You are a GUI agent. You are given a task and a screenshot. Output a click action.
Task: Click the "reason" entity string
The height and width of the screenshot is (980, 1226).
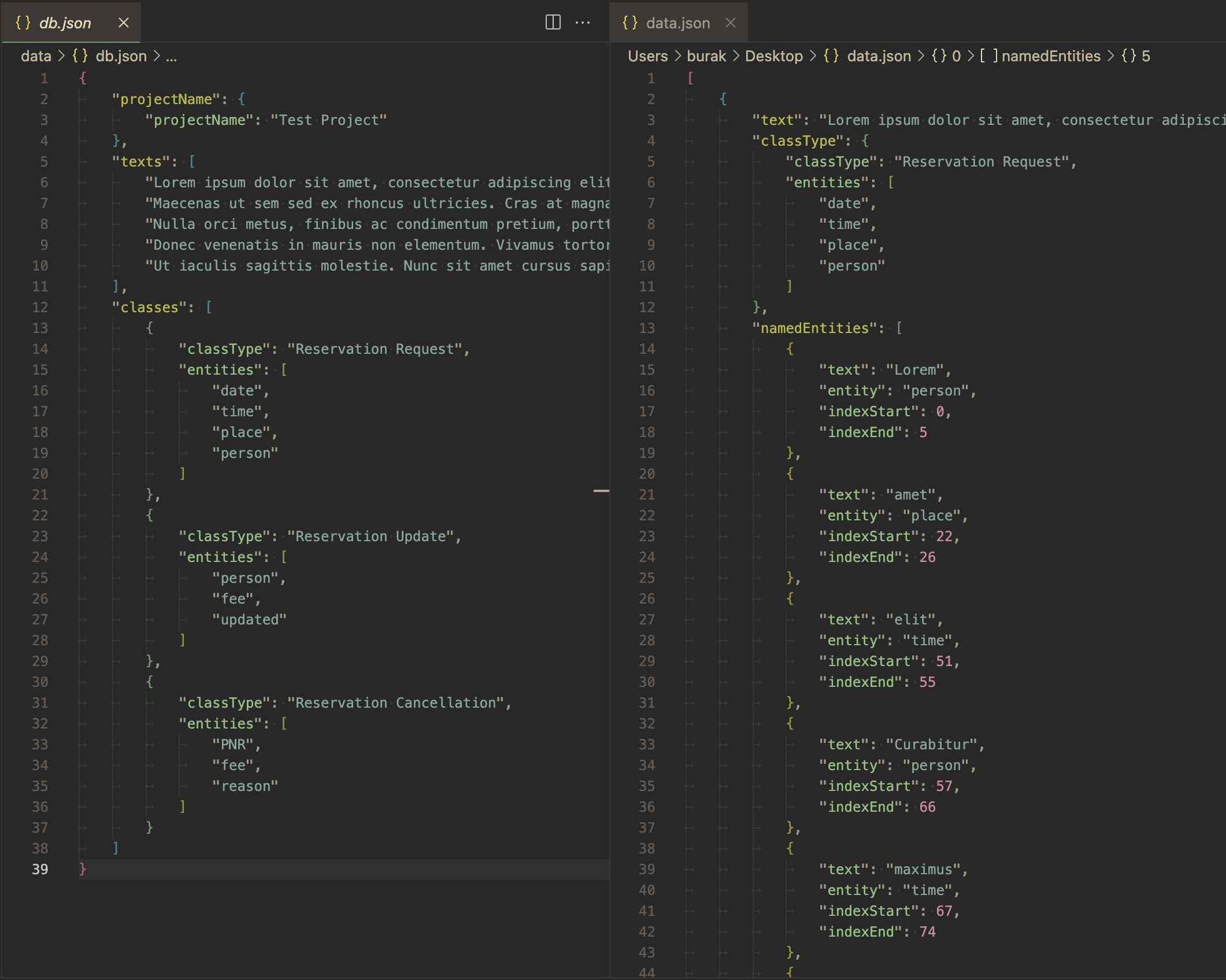(x=245, y=786)
